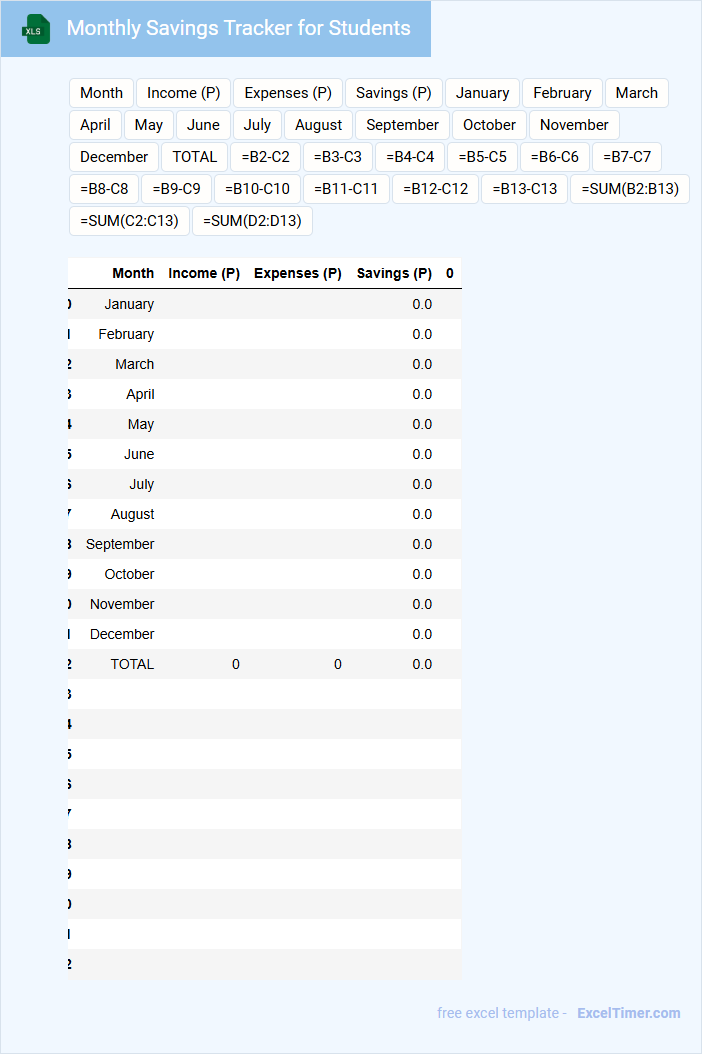
Task: Select the =B11-C11 formula tag
Action: (x=346, y=189)
